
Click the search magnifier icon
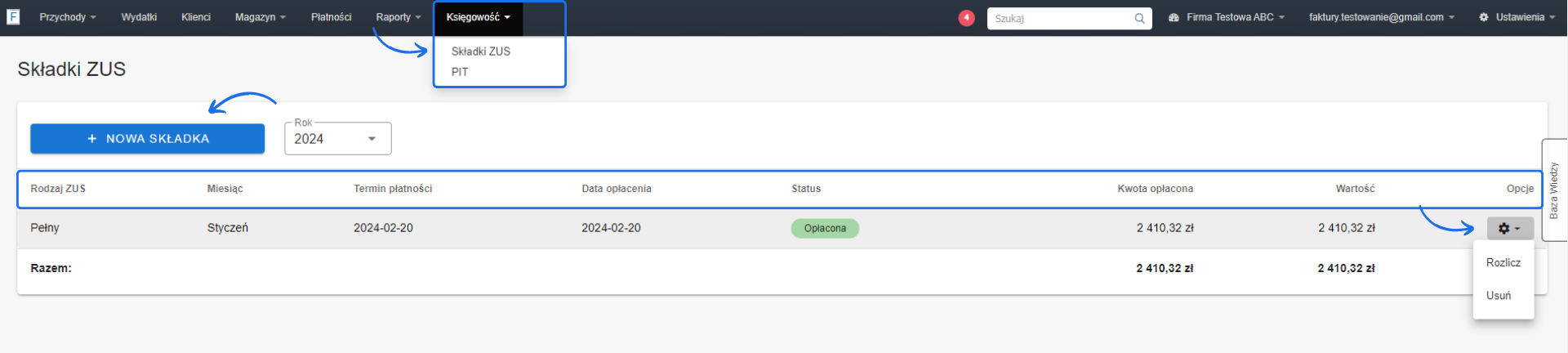click(x=1139, y=18)
